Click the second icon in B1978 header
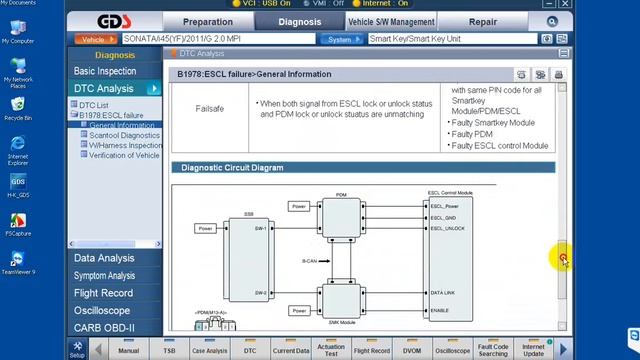 coord(540,75)
